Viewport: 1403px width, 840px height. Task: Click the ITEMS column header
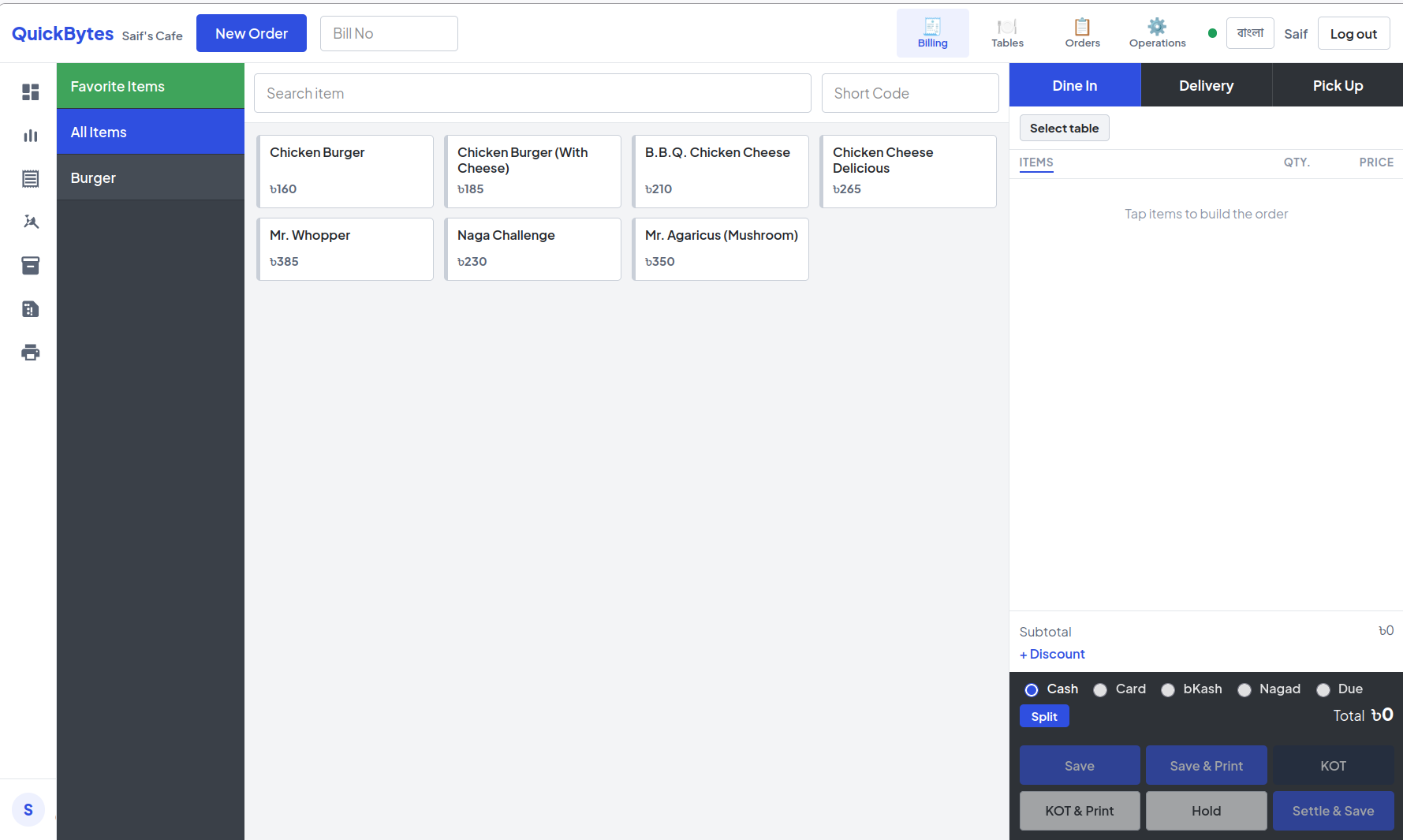[x=1036, y=162]
